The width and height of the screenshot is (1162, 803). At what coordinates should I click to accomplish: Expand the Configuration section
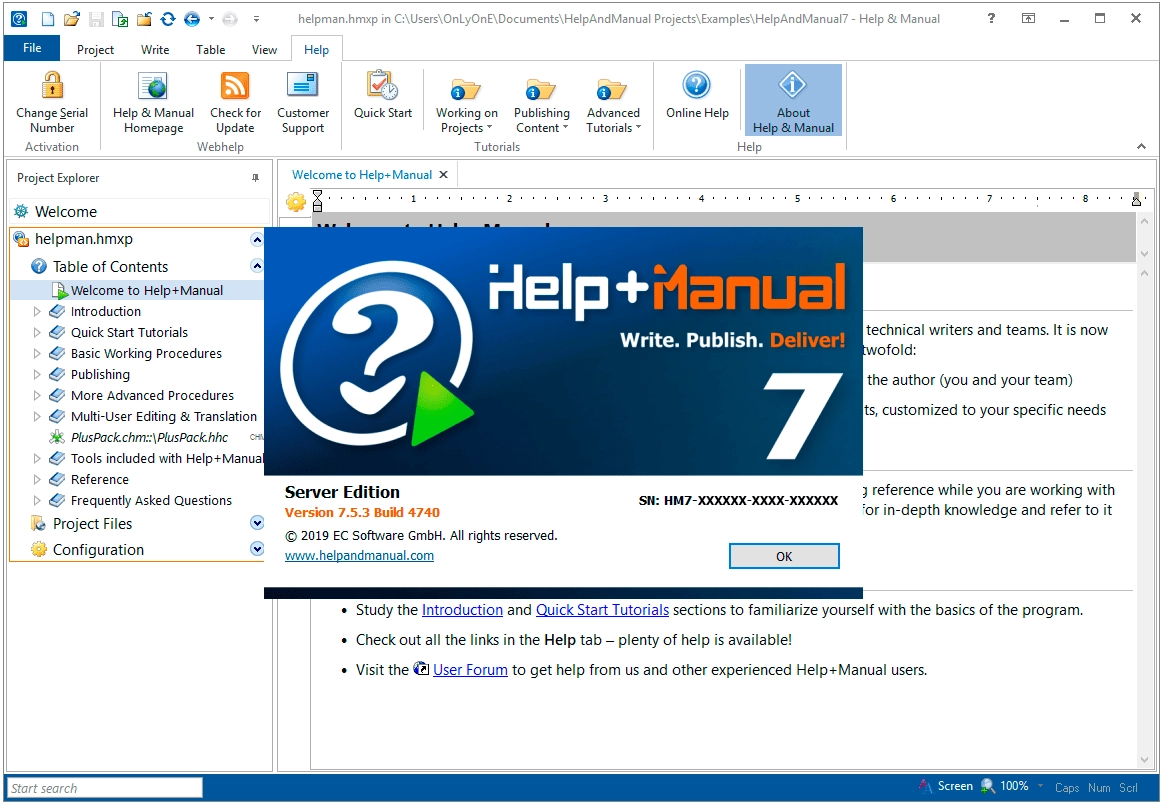point(257,549)
